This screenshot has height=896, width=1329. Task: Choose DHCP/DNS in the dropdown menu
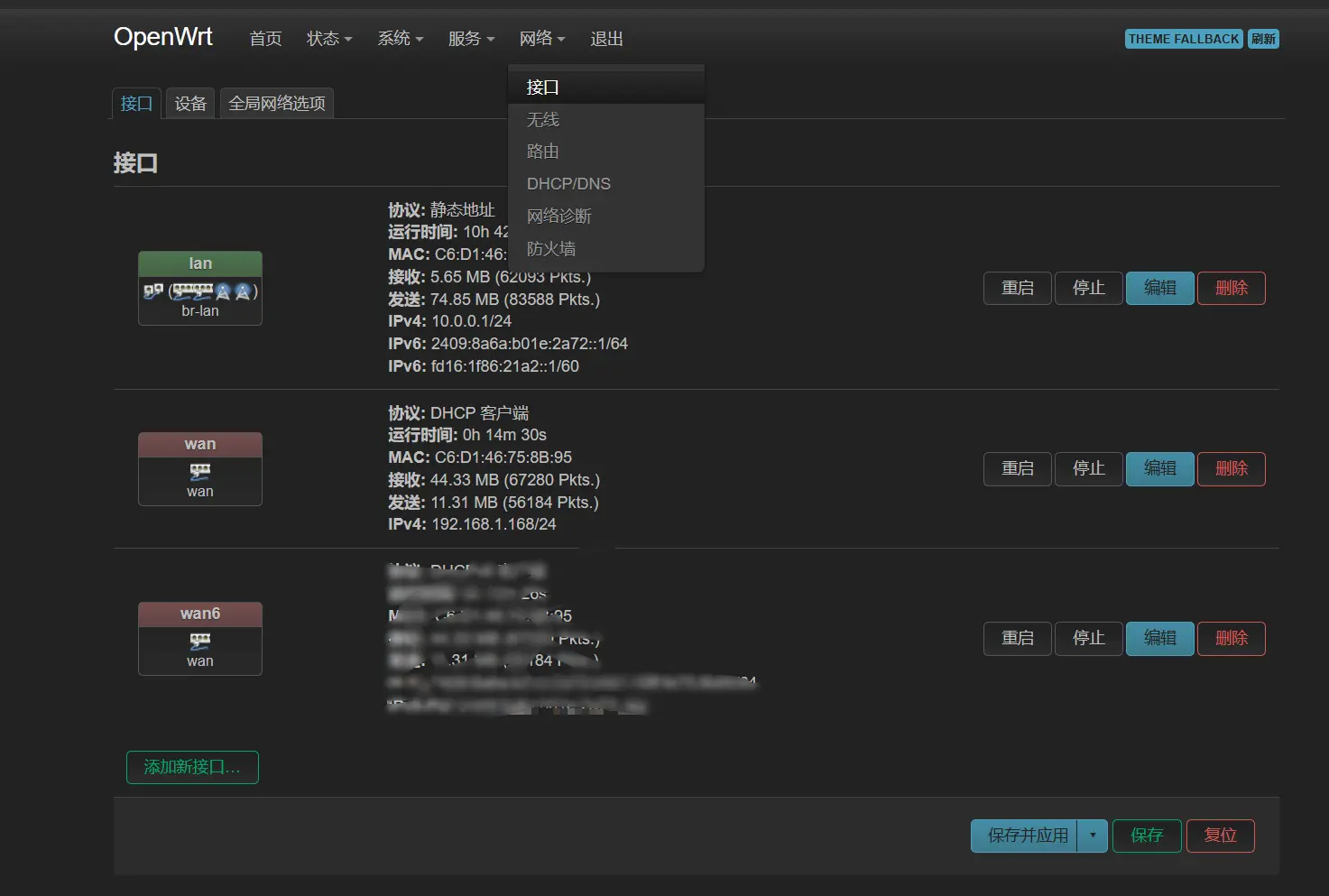pyautogui.click(x=568, y=184)
